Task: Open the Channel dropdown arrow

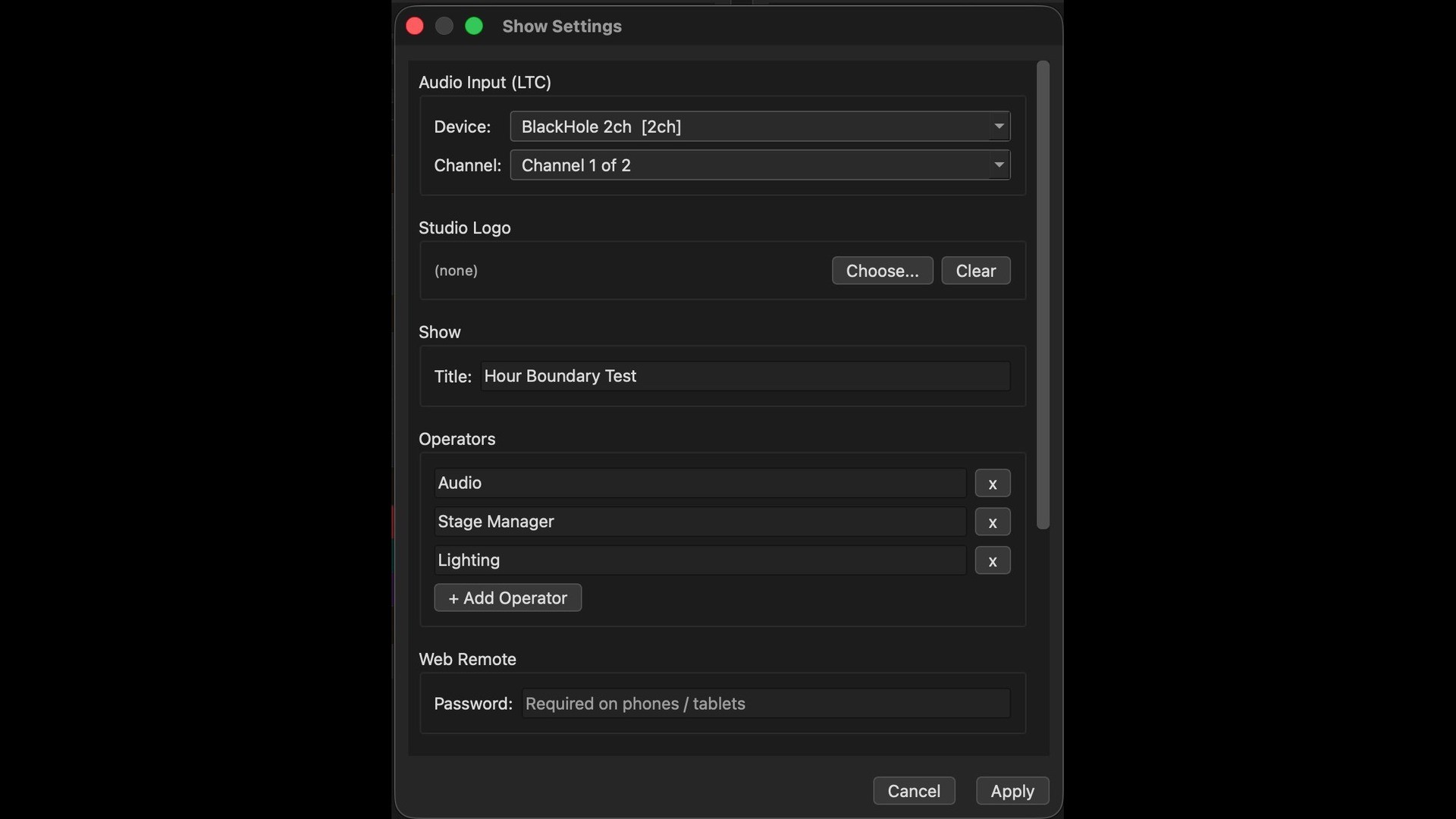Action: (x=999, y=165)
